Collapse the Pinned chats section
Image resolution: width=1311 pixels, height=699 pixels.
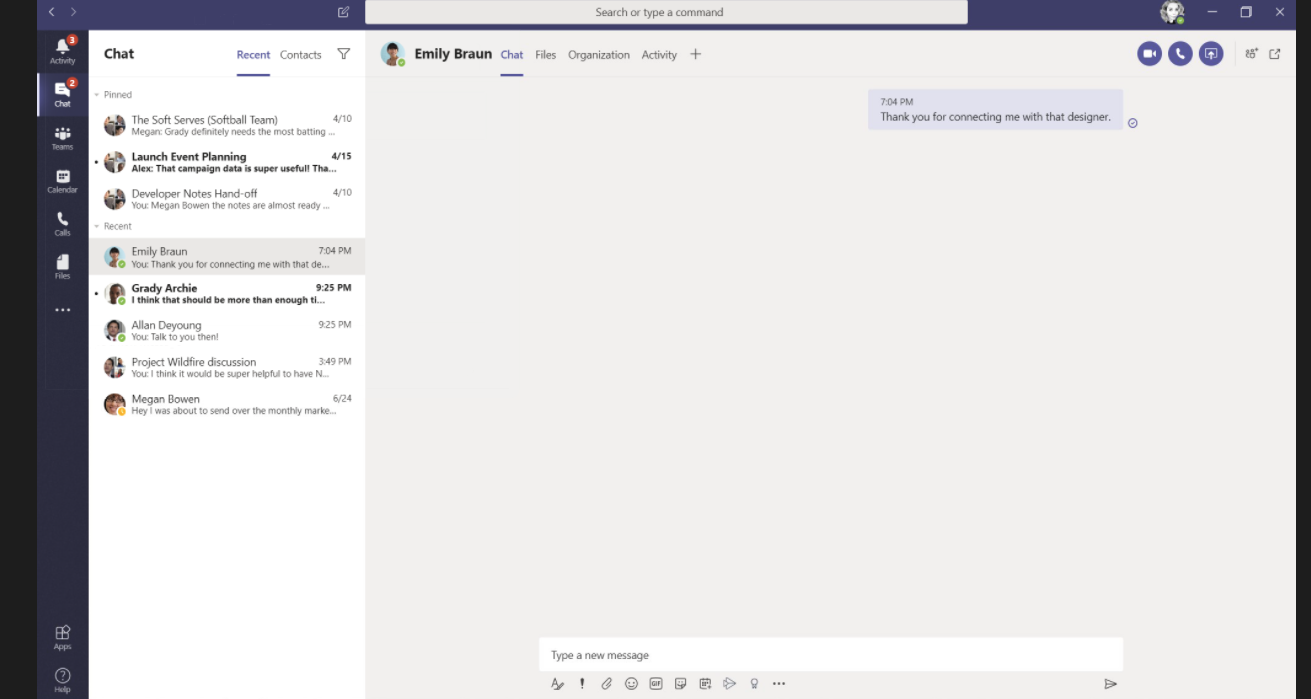coord(99,94)
